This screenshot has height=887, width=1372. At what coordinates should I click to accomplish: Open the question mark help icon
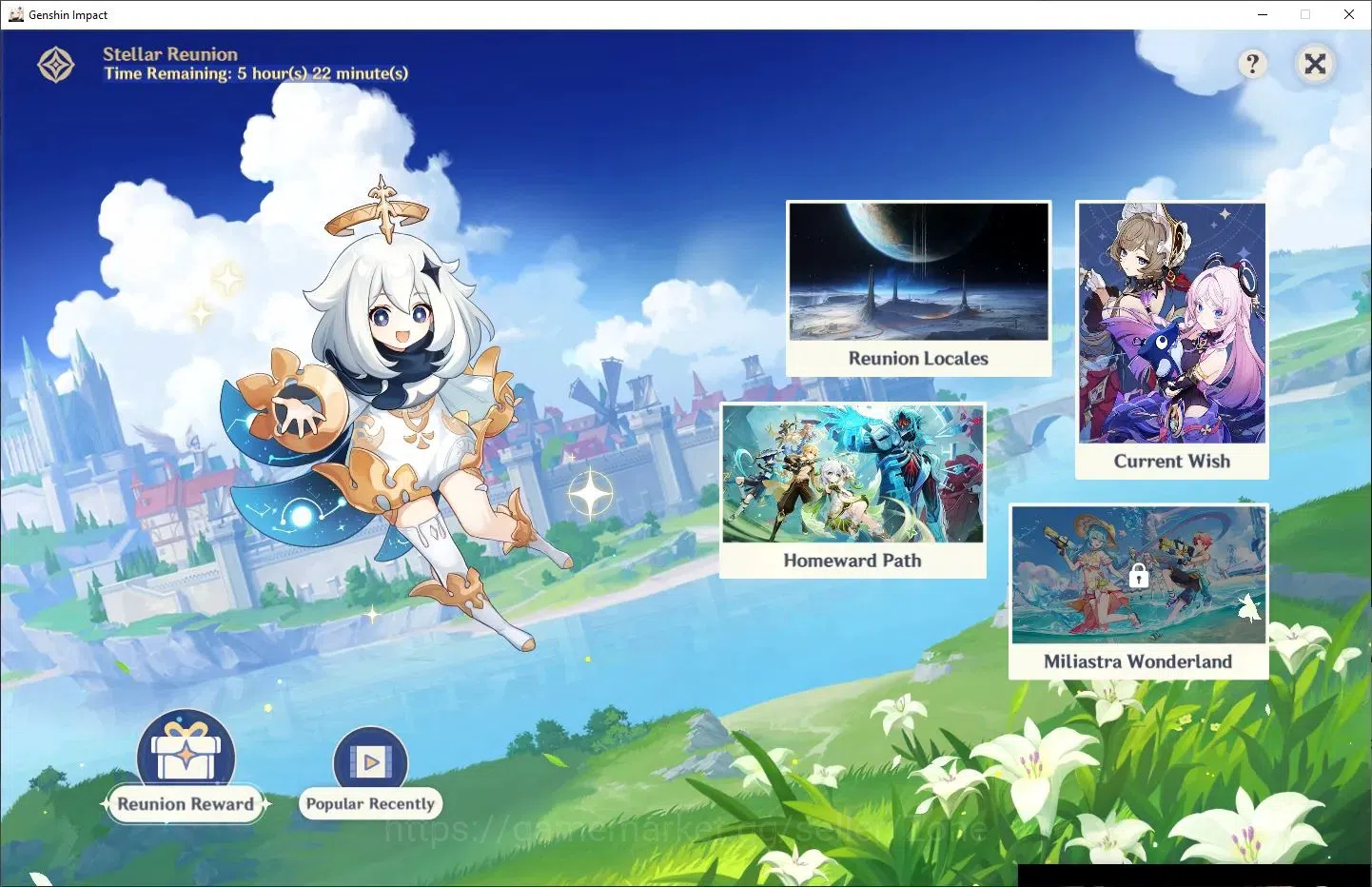coord(1253,64)
